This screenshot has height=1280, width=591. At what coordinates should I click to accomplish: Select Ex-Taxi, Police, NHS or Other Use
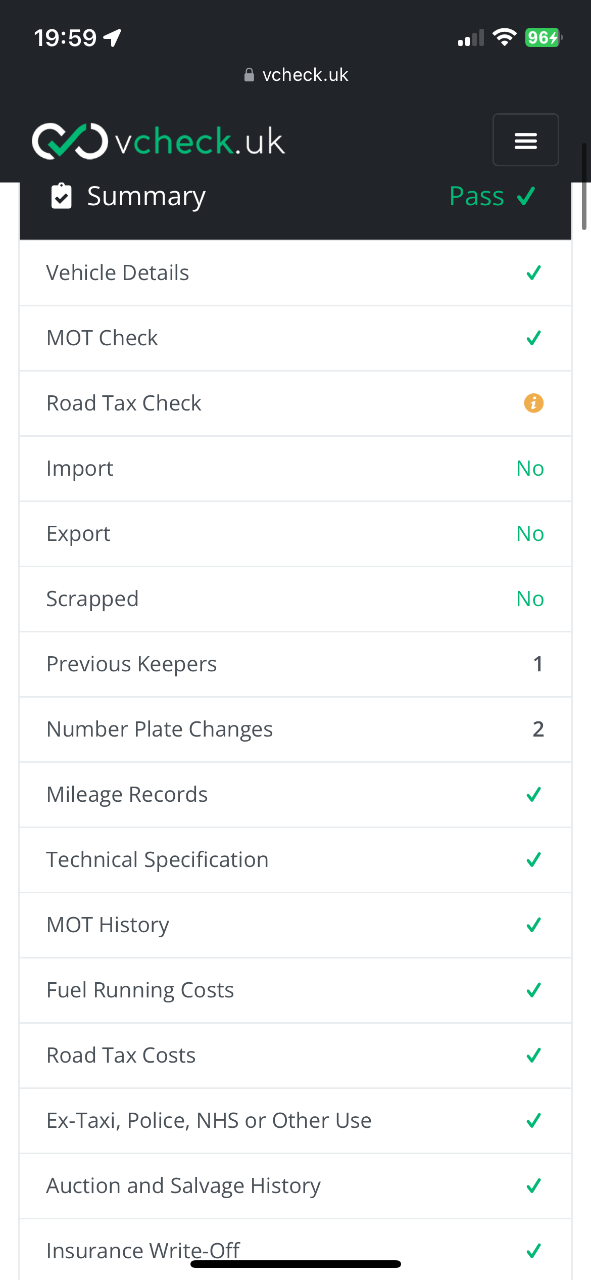[295, 1121]
